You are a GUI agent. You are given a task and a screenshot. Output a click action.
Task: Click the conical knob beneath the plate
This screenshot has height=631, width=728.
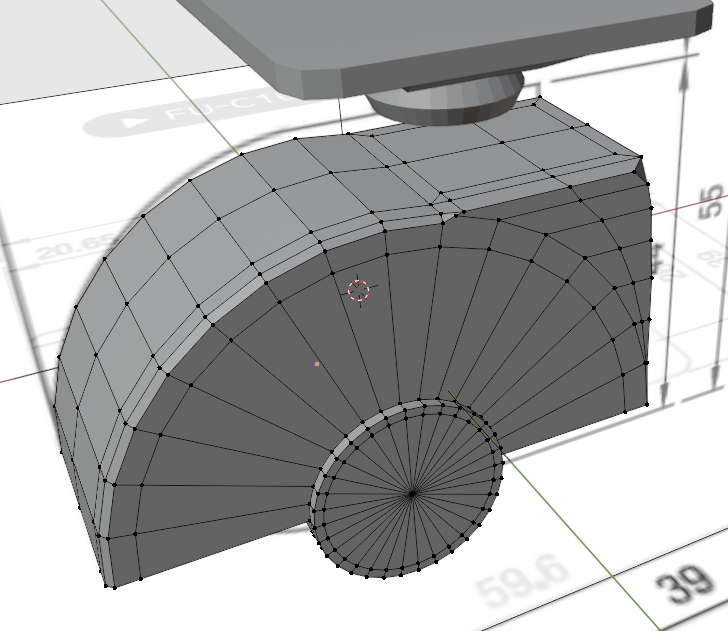(446, 101)
